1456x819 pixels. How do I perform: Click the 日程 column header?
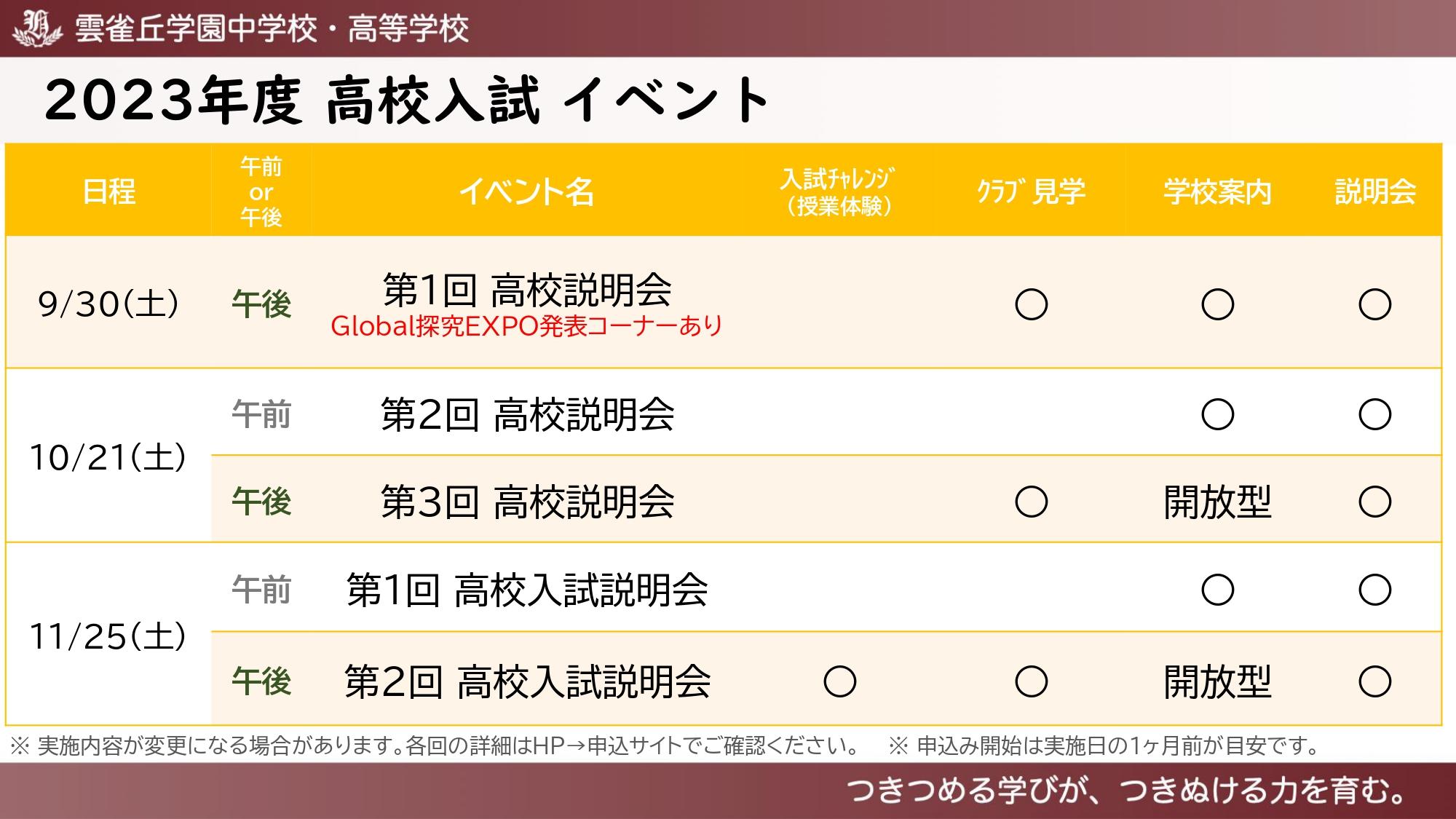[109, 191]
